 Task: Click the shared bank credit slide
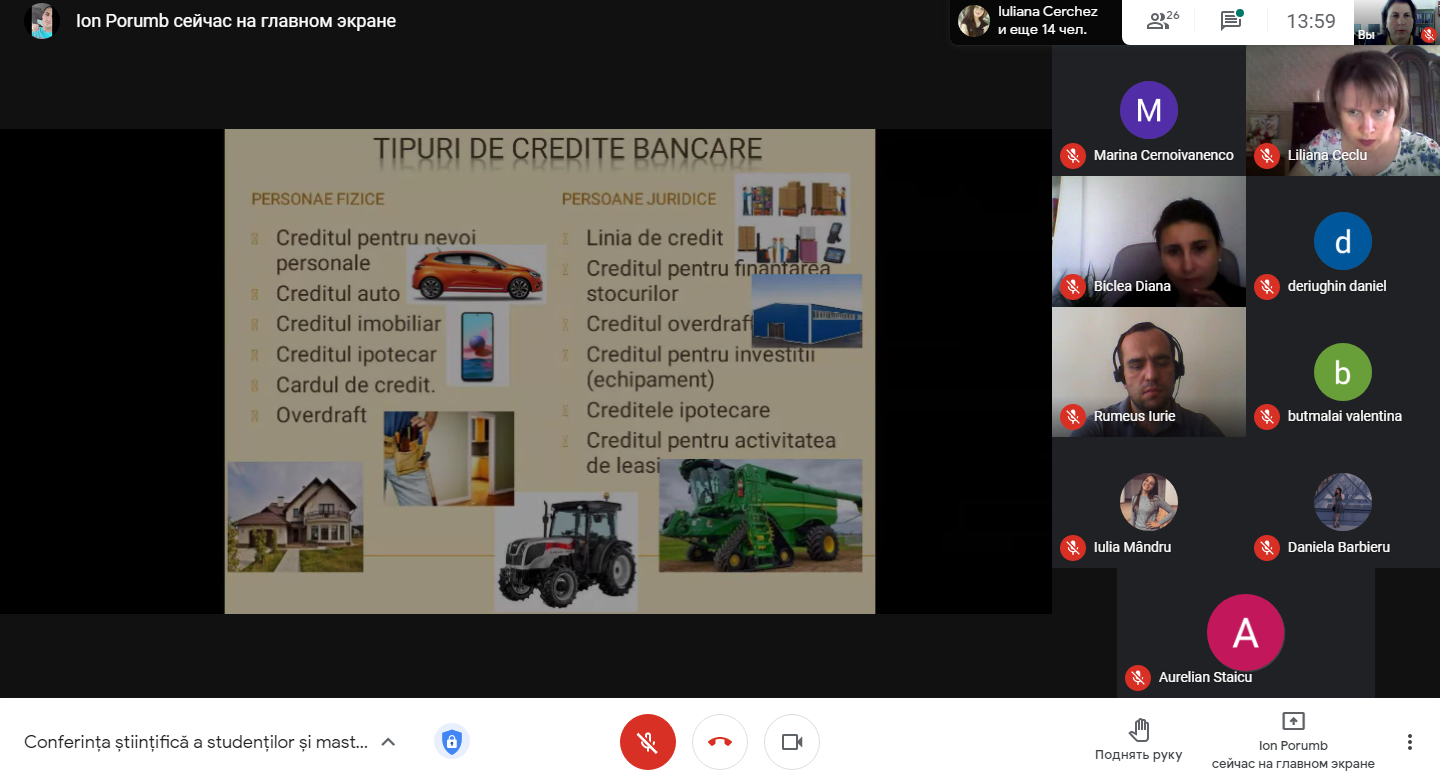549,370
